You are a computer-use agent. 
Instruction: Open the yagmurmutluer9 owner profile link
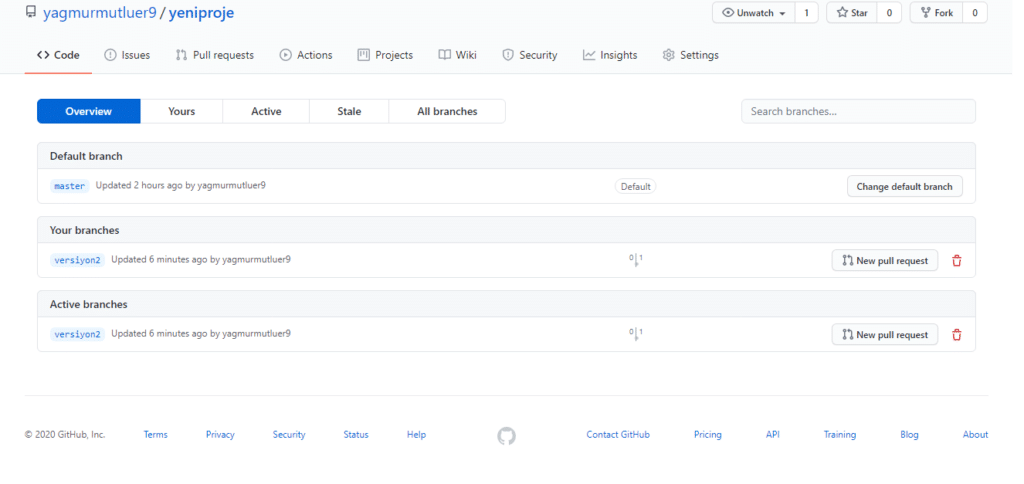(x=100, y=13)
